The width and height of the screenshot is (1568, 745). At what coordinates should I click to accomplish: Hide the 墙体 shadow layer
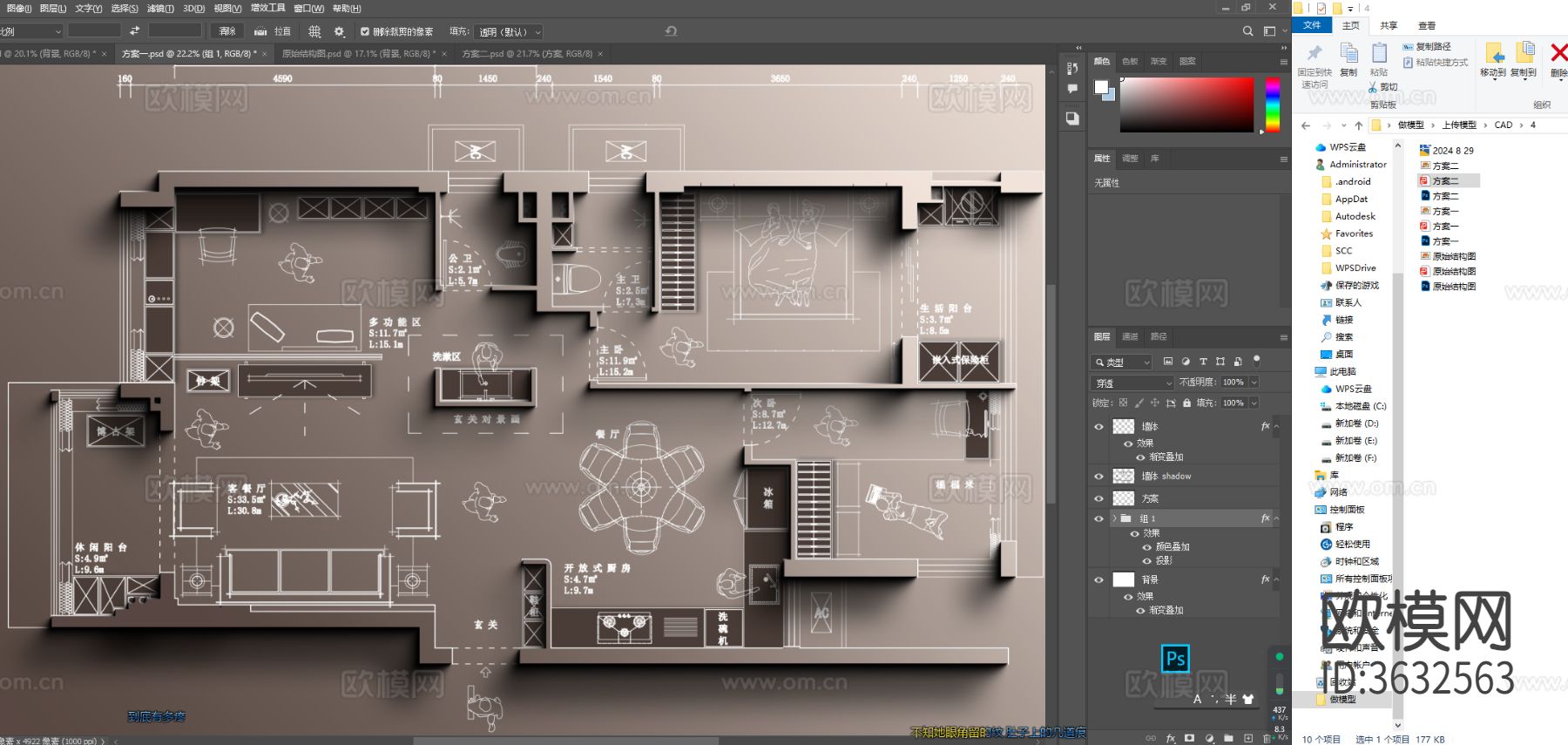pyautogui.click(x=1098, y=477)
